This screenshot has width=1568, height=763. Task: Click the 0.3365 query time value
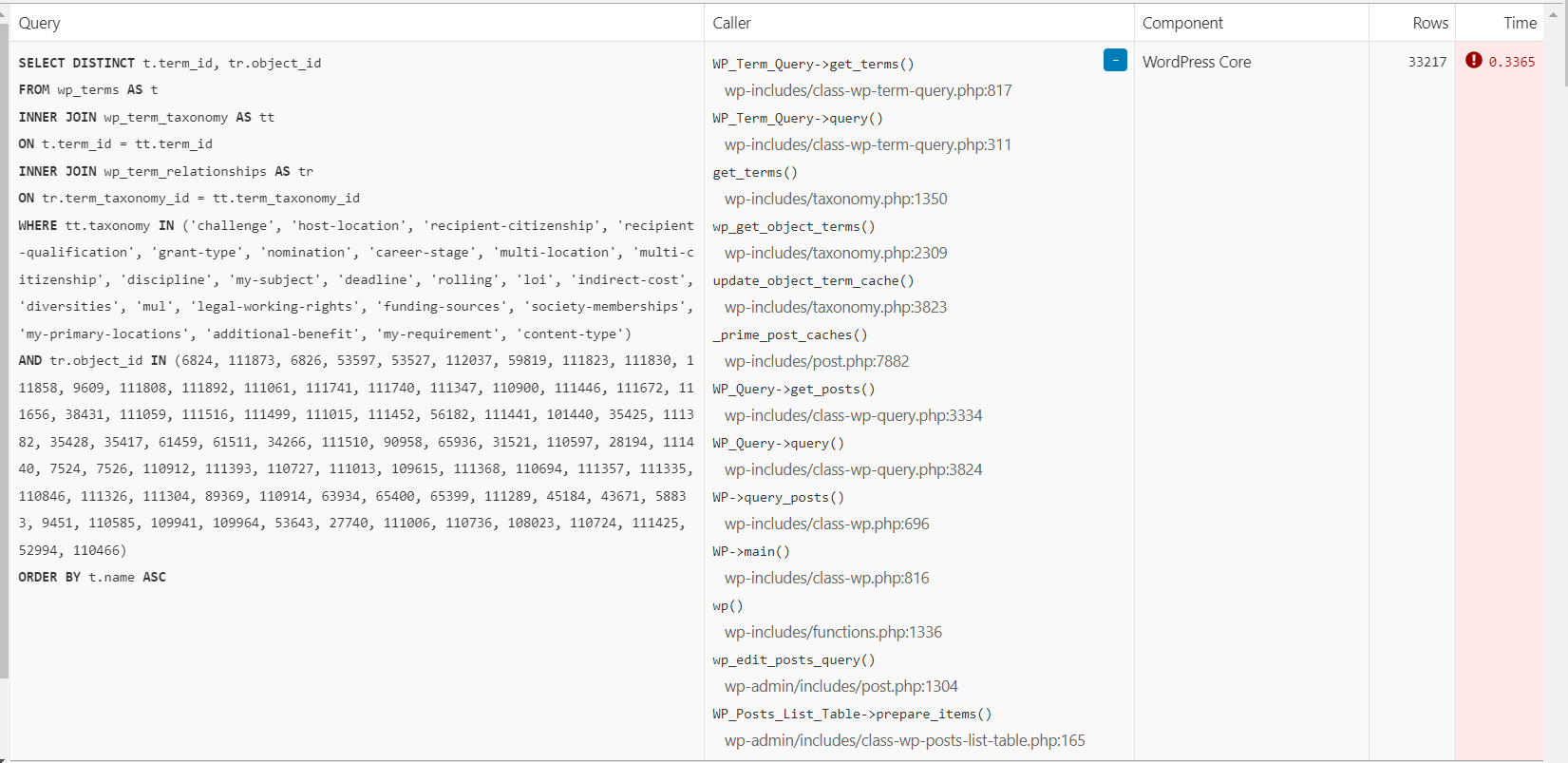(x=1512, y=62)
